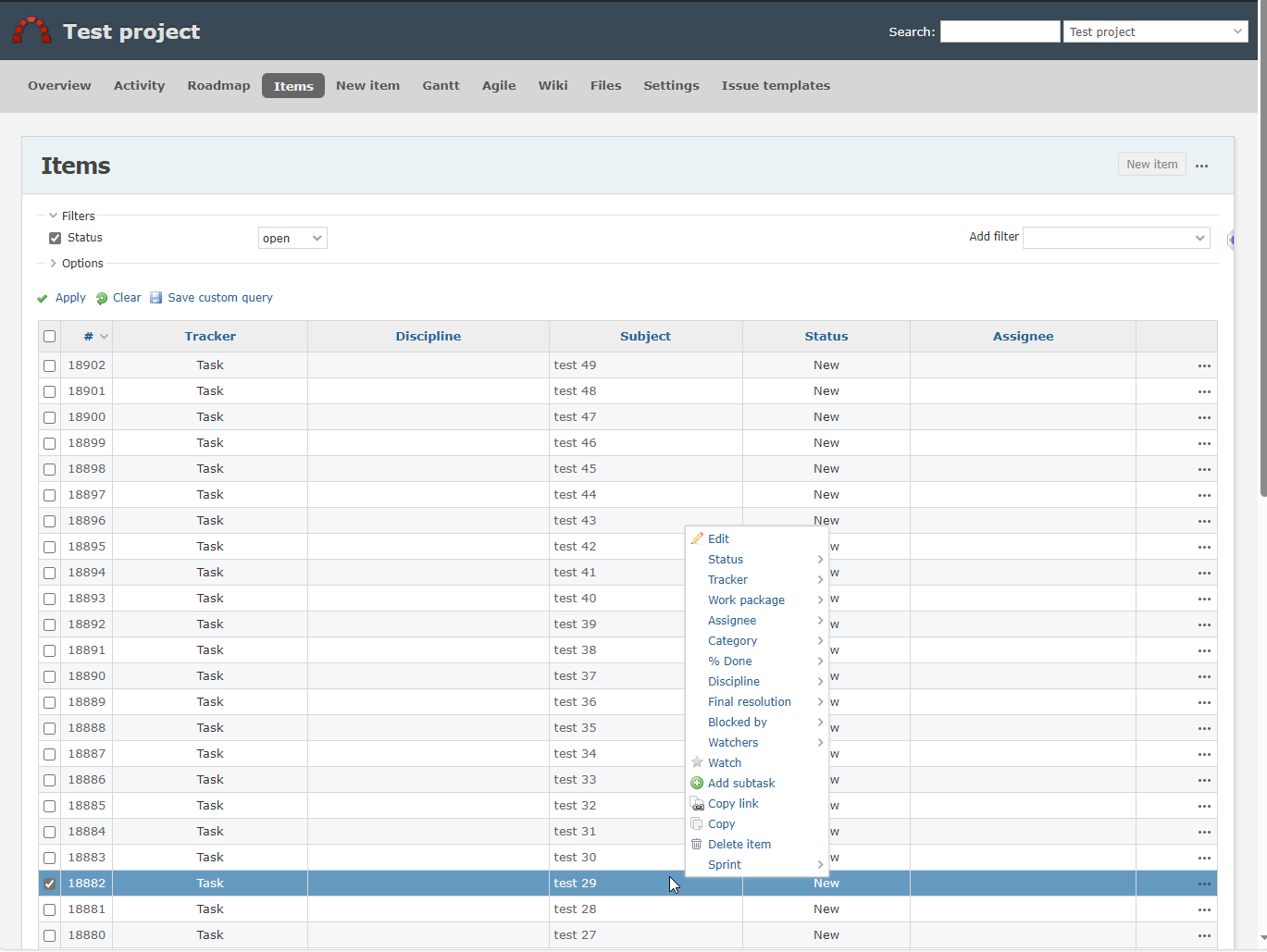Click the page vertical scrollbar

pos(1262,250)
